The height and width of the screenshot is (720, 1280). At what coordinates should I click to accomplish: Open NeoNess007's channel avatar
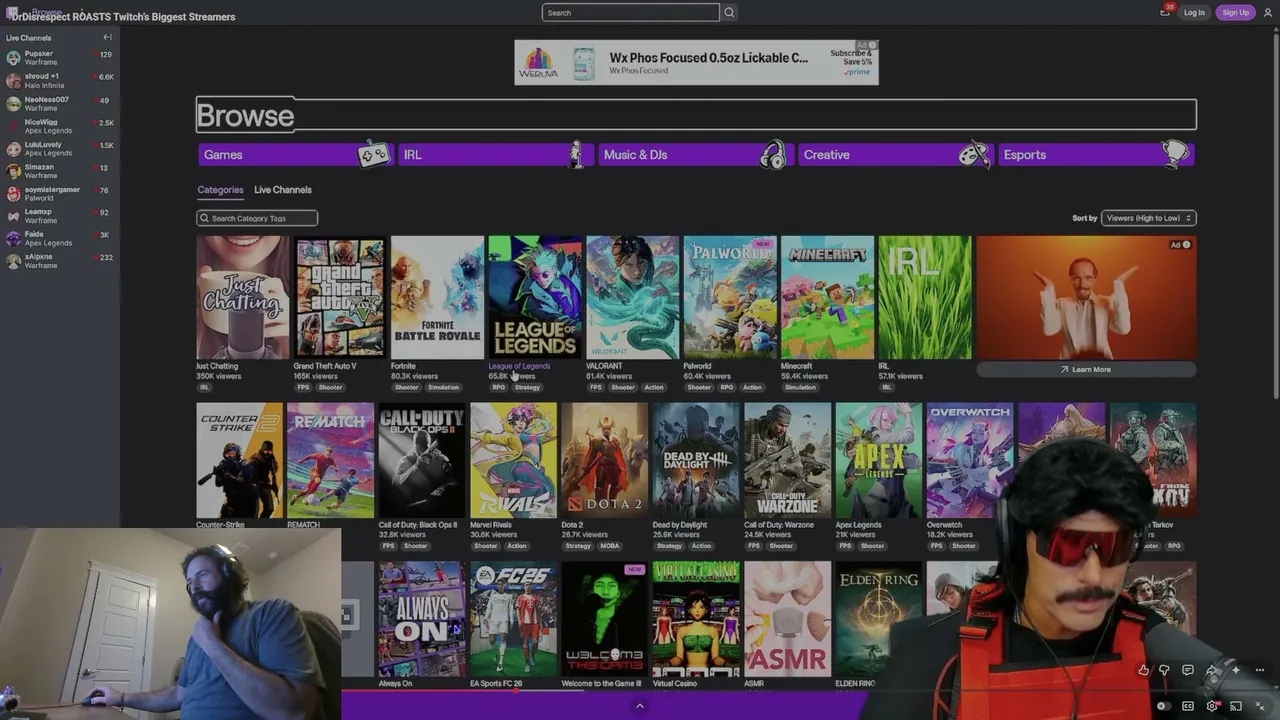coord(13,103)
